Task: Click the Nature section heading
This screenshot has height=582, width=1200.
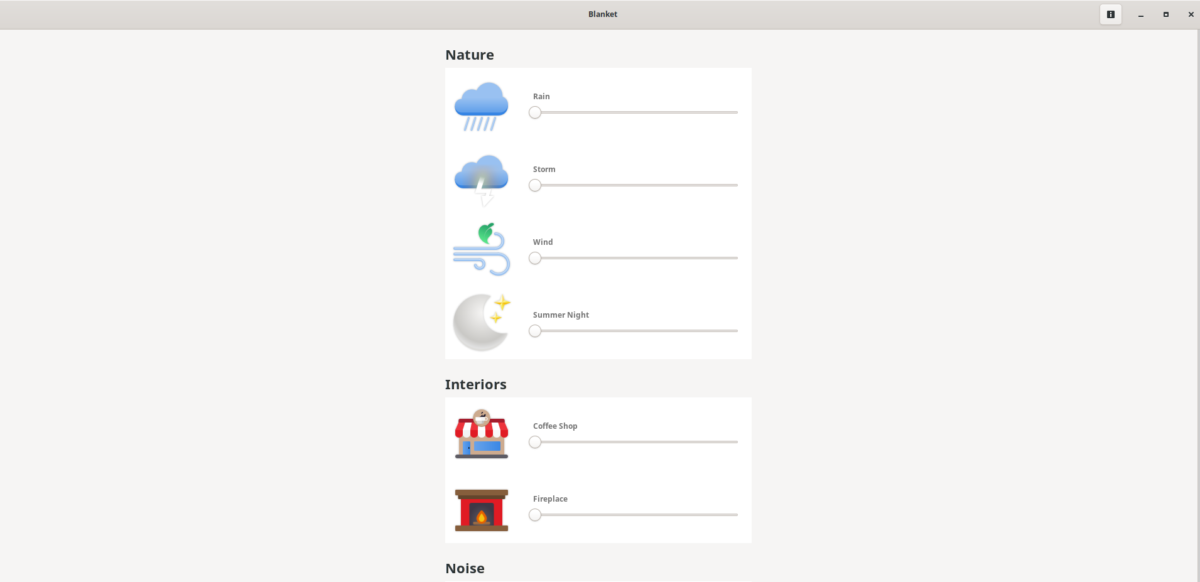Action: [469, 55]
